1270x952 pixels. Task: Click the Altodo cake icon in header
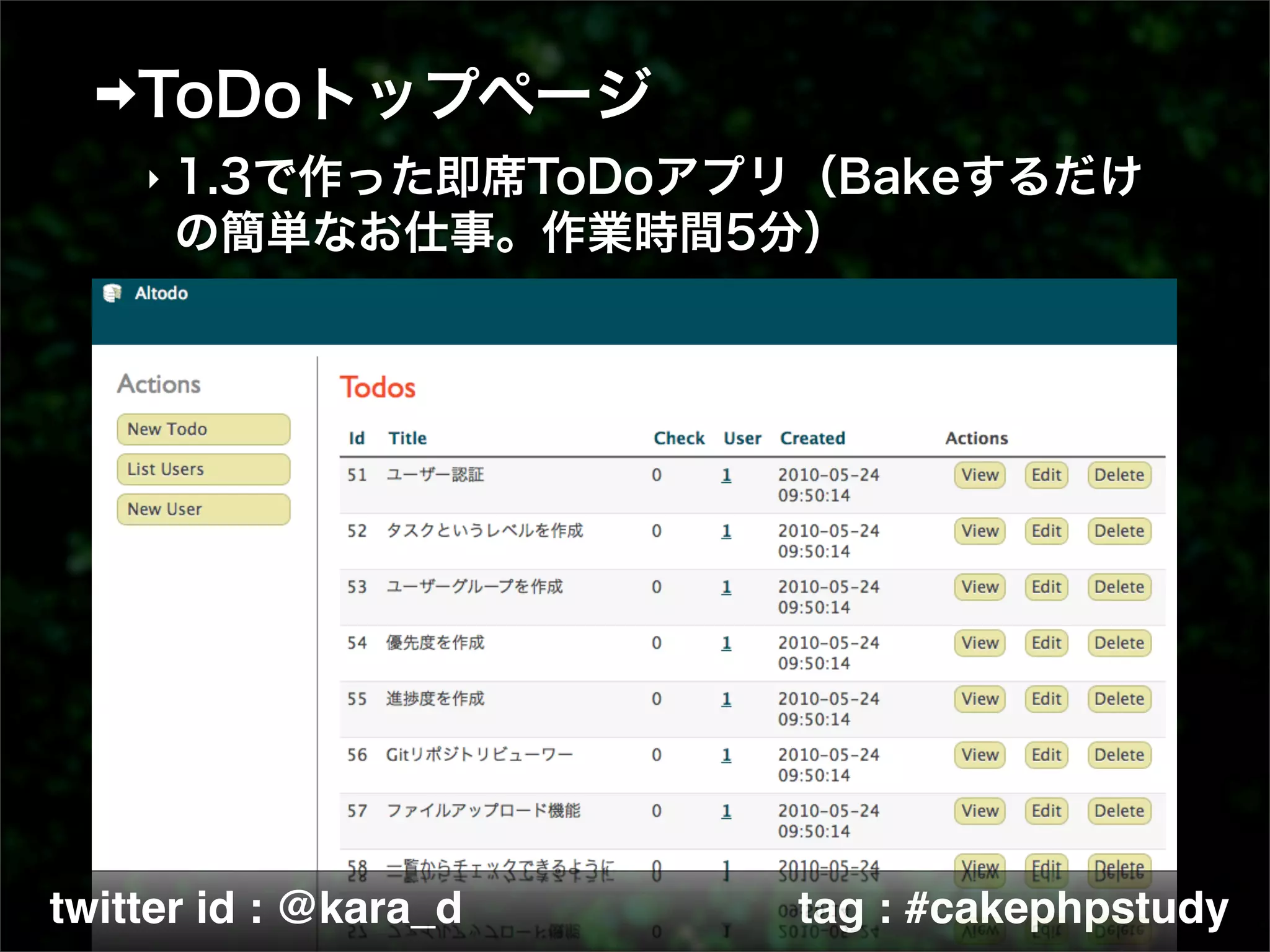[x=112, y=293]
